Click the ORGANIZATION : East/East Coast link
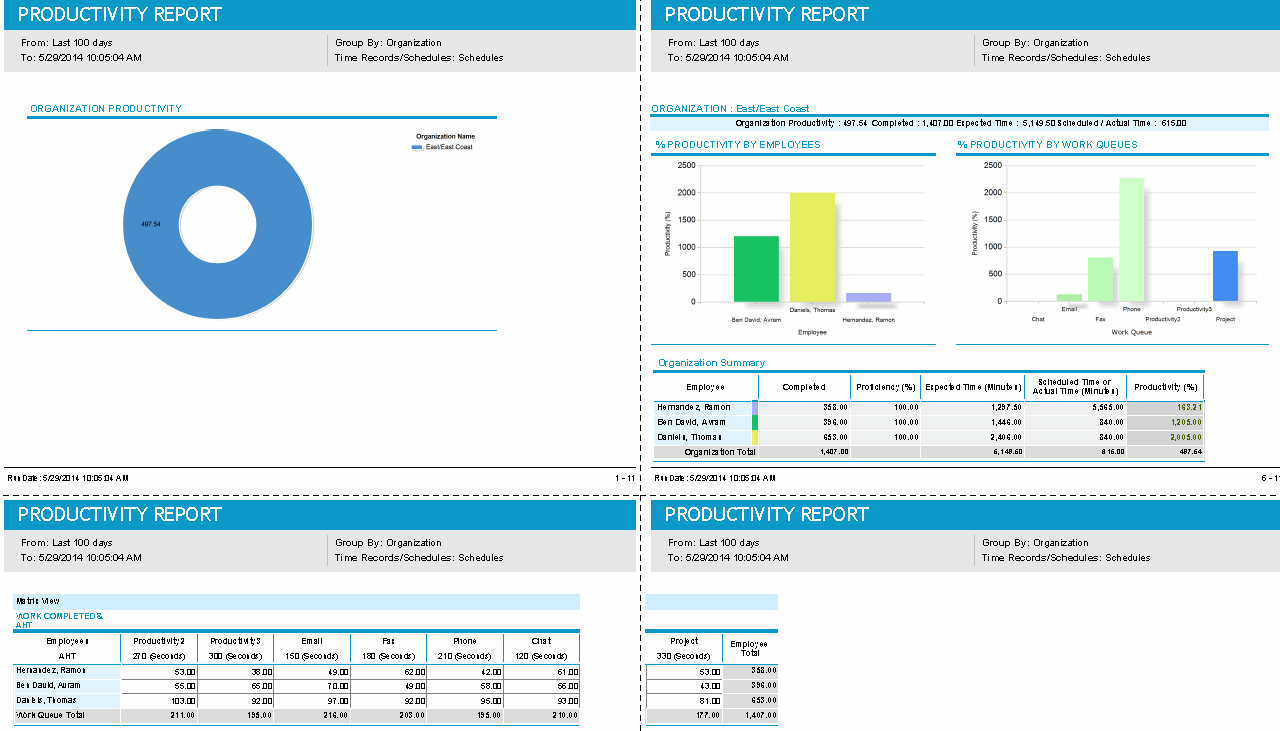The image size is (1280, 731). pyautogui.click(x=731, y=108)
